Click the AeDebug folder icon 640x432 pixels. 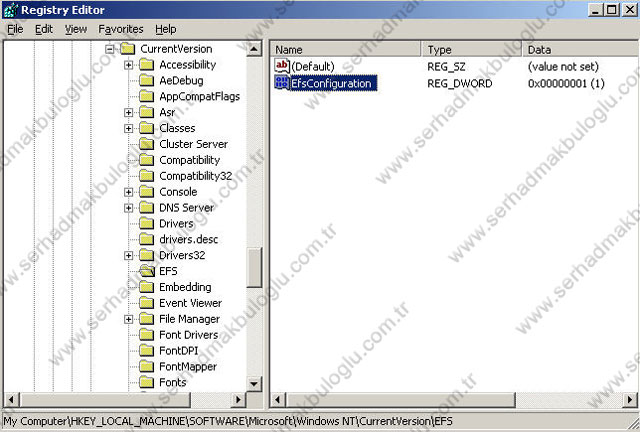[147, 80]
